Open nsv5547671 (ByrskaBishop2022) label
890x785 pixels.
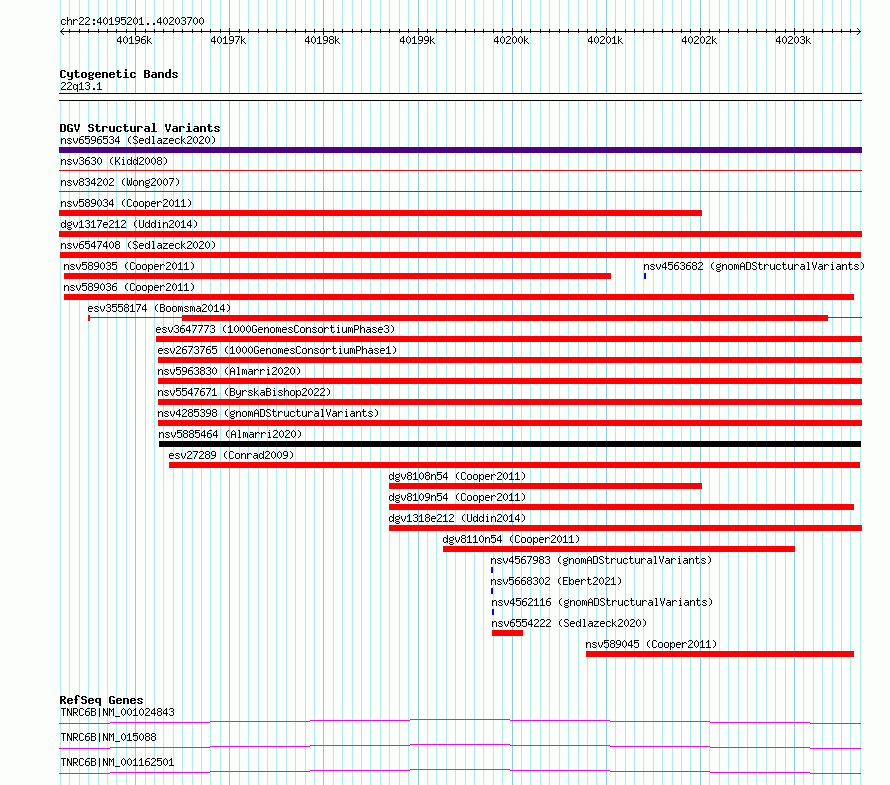244,392
